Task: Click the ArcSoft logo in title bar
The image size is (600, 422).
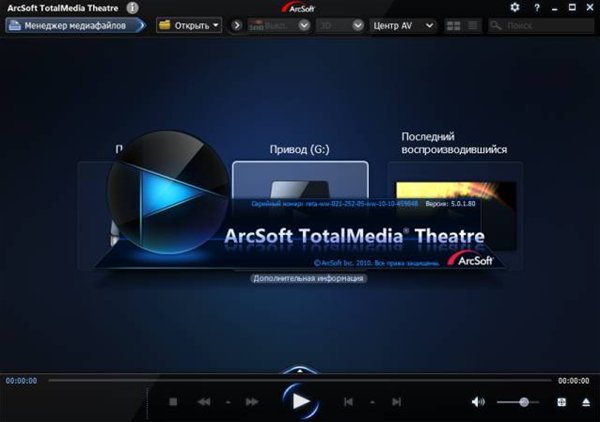Action: [298, 8]
